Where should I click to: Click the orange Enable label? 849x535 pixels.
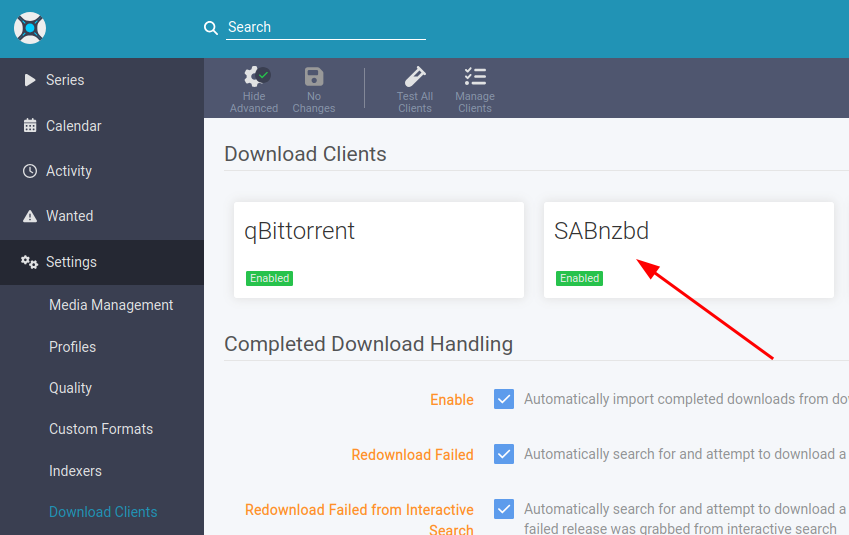point(452,400)
